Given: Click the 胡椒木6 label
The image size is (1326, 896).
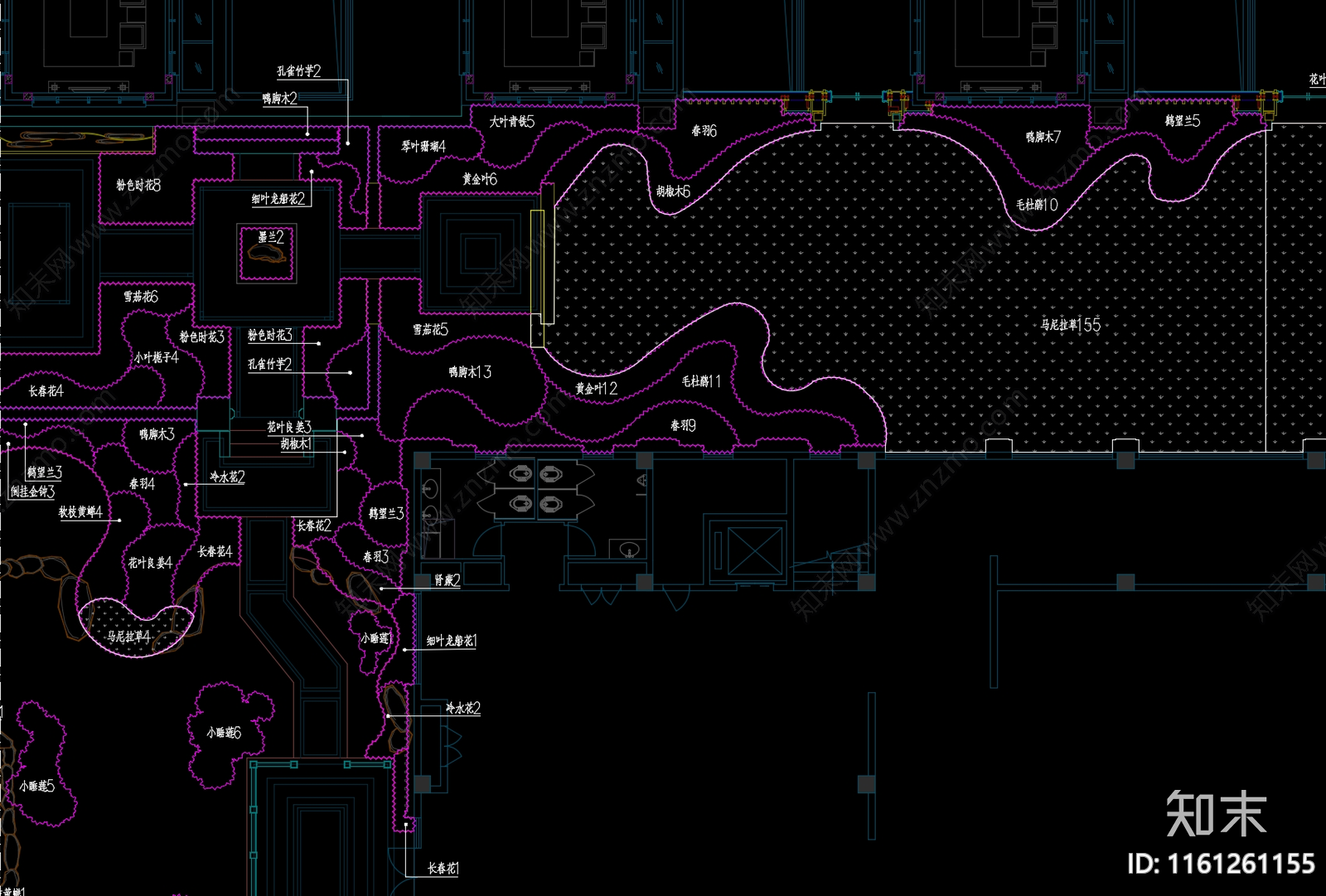Looking at the screenshot, I should [x=673, y=191].
